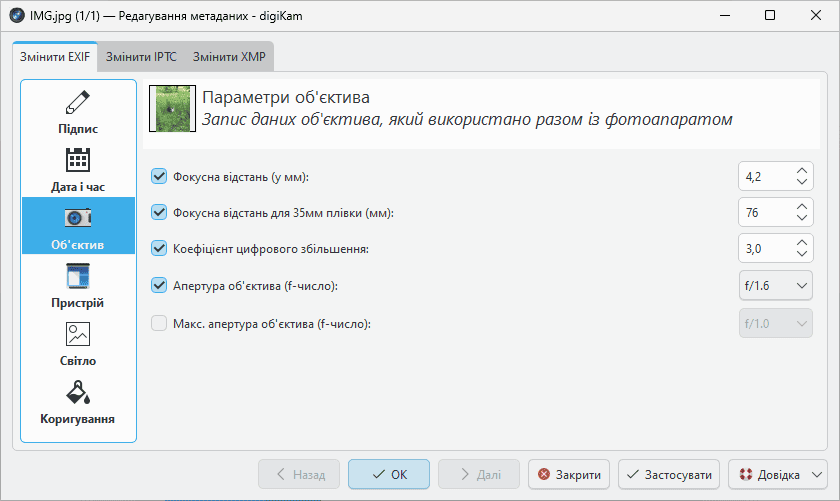840x501 pixels.
Task: Click the Фокусна відстань (у мм) label
Action: pos(241,177)
